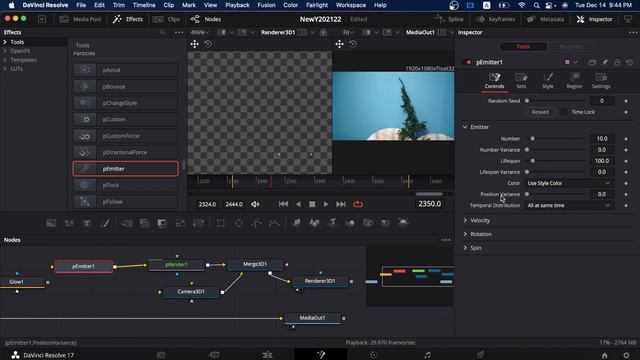The image size is (640, 360).
Task: Adjust the Random Seed slider handle
Action: 527,101
